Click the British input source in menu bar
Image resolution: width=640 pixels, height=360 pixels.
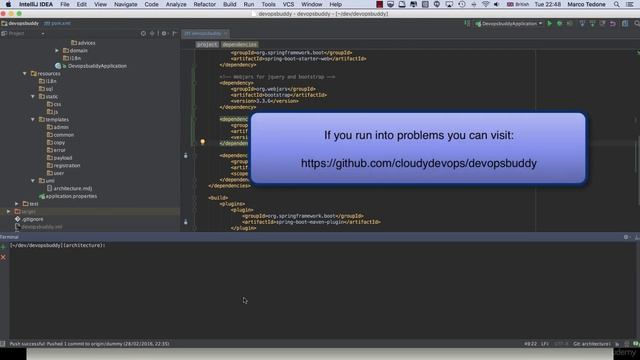518,4
